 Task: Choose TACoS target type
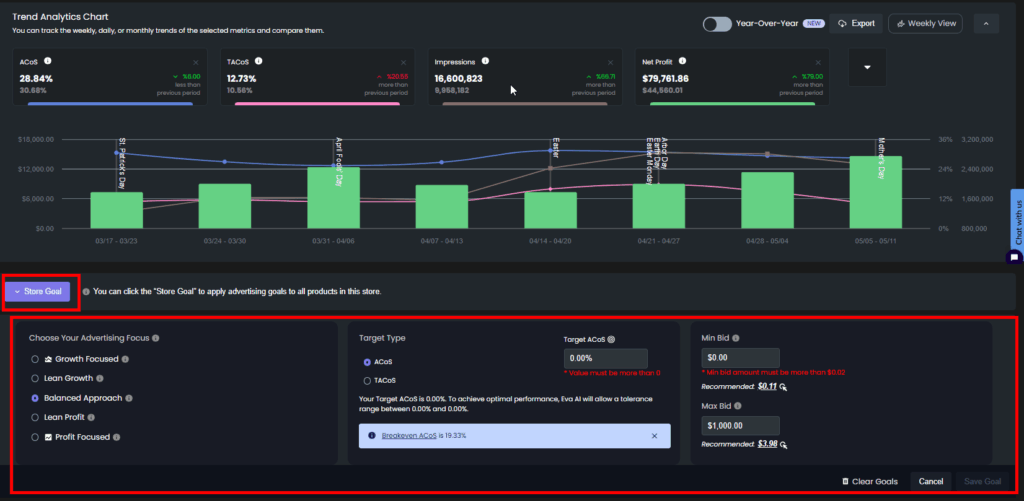(368, 380)
